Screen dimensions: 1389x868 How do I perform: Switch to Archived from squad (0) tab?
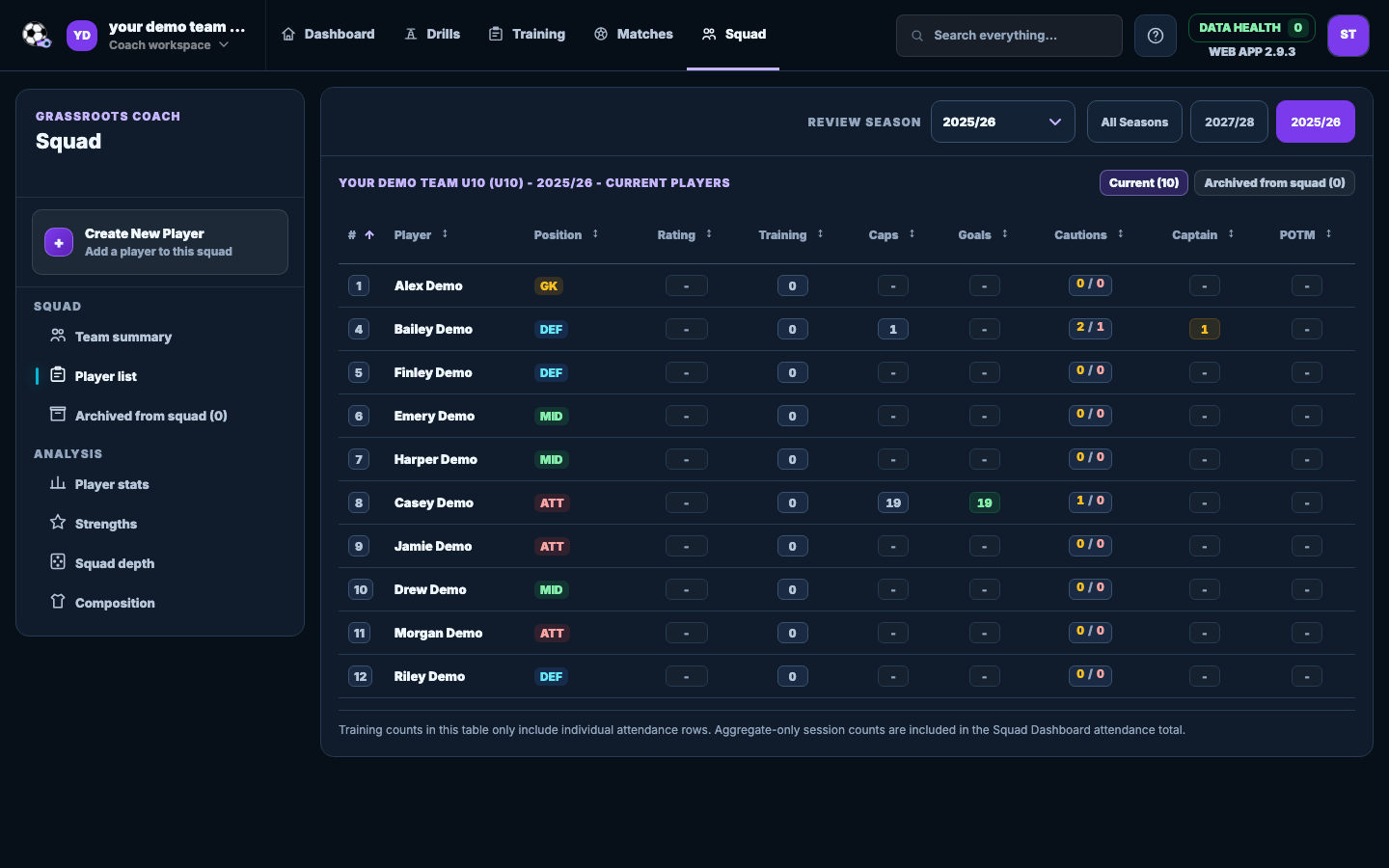click(1274, 183)
